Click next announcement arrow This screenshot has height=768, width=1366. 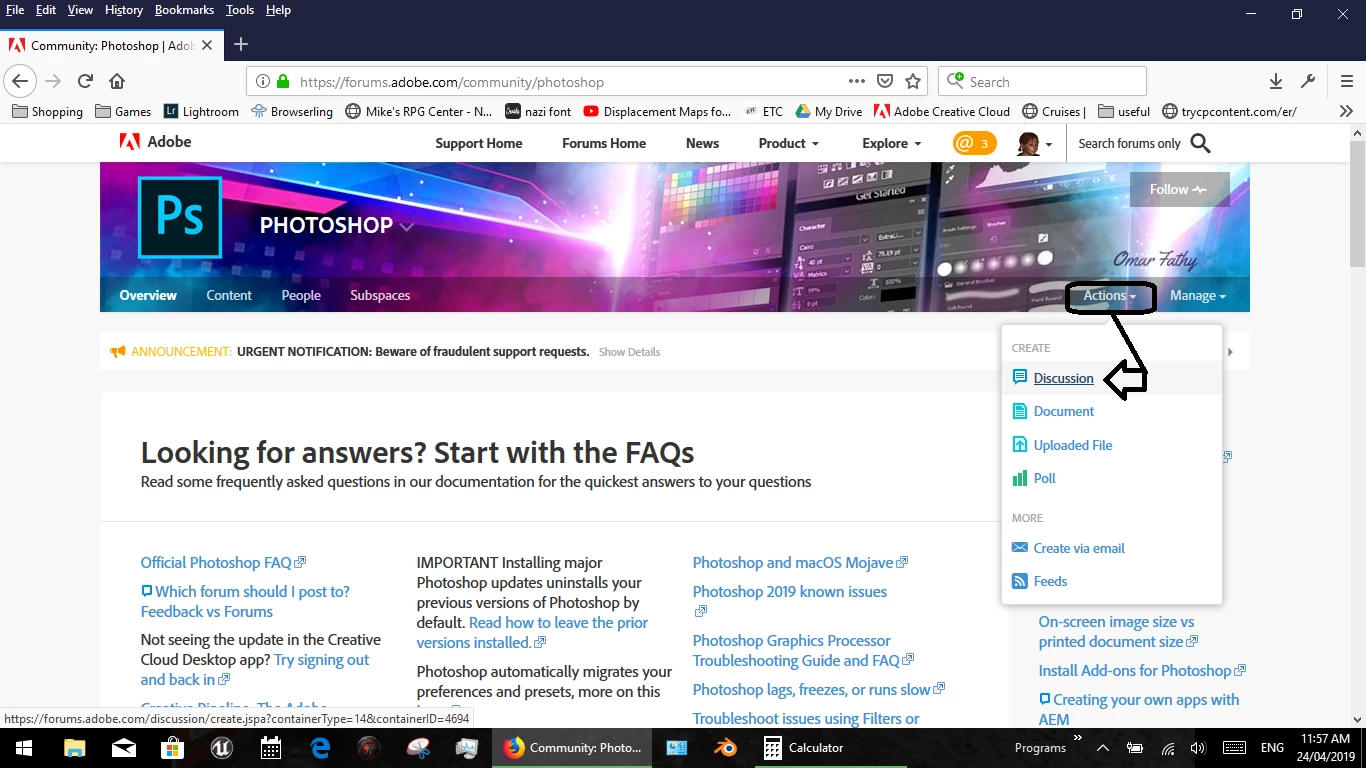tap(1230, 351)
